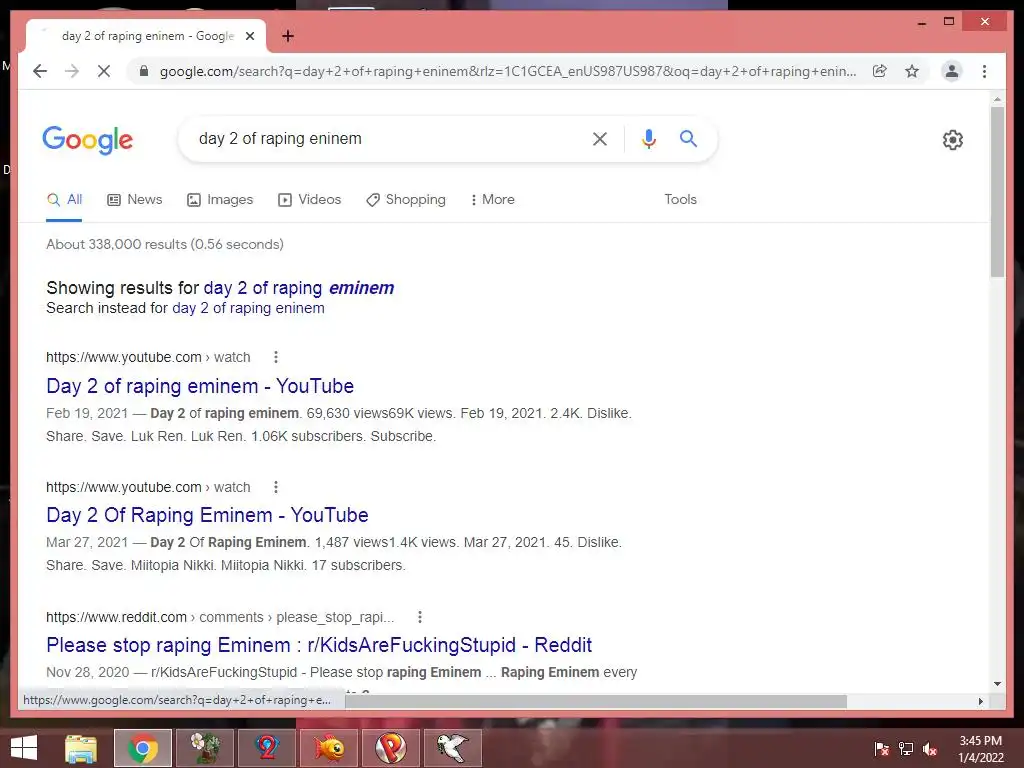The image size is (1024, 768).
Task: Open Chrome's three-dot menu
Action: [984, 71]
